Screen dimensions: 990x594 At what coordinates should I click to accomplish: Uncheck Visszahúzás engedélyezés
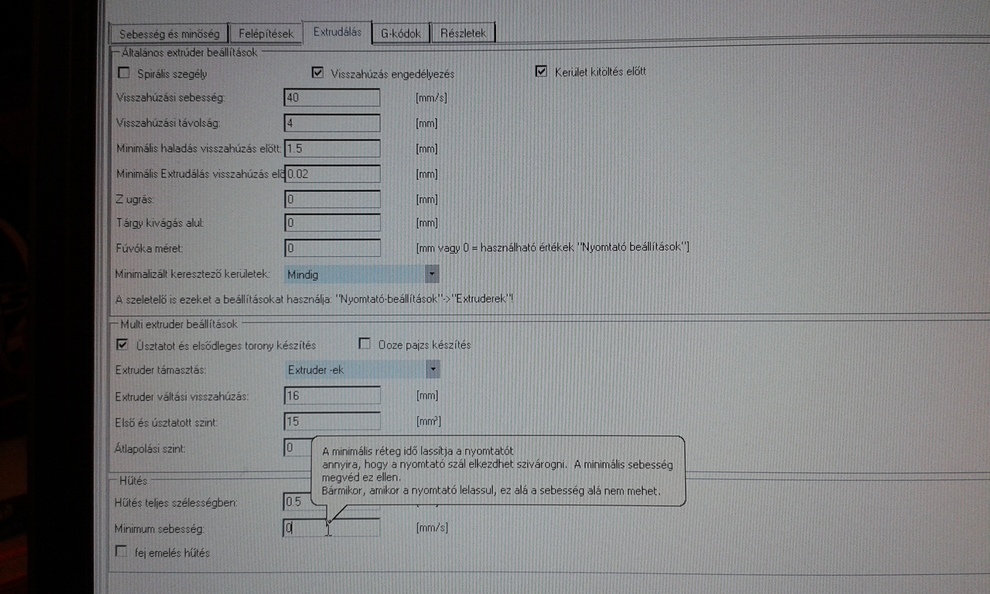point(318,73)
